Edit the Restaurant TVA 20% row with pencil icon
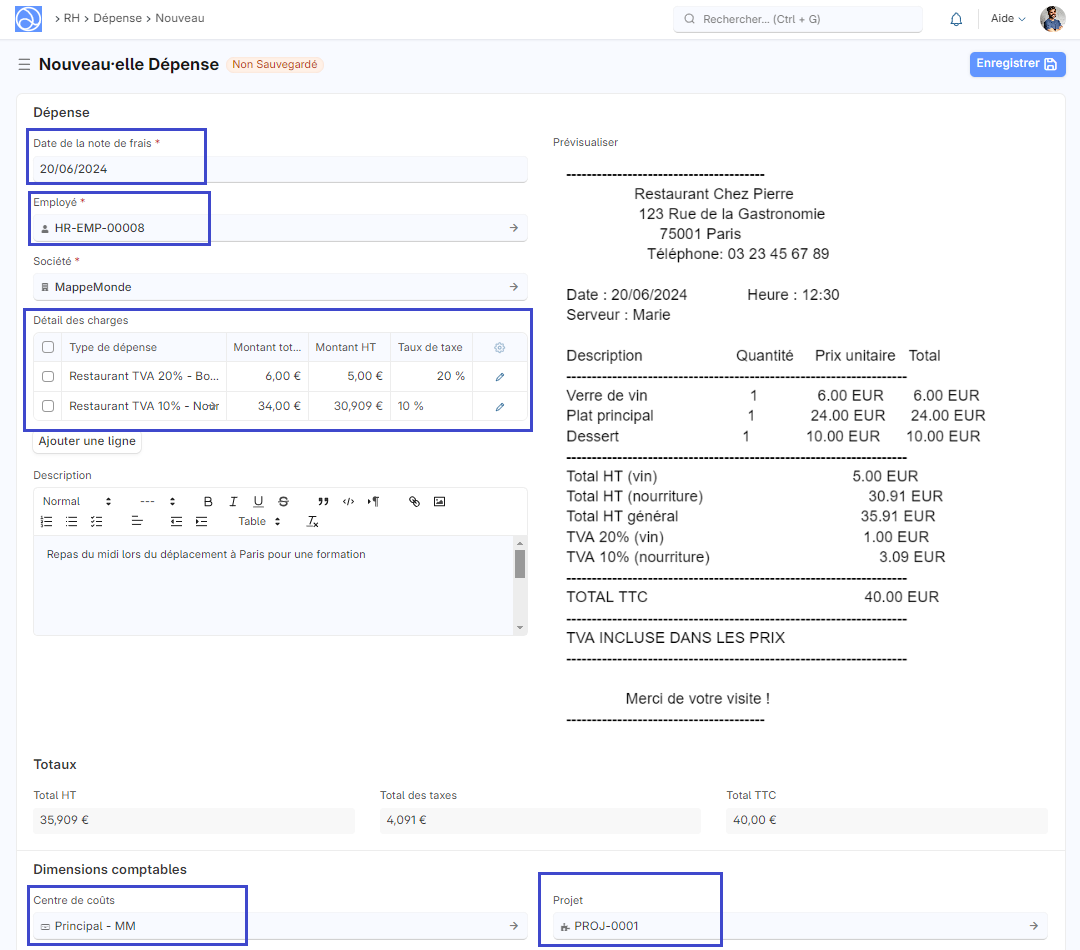The height and width of the screenshot is (950, 1080). point(500,376)
